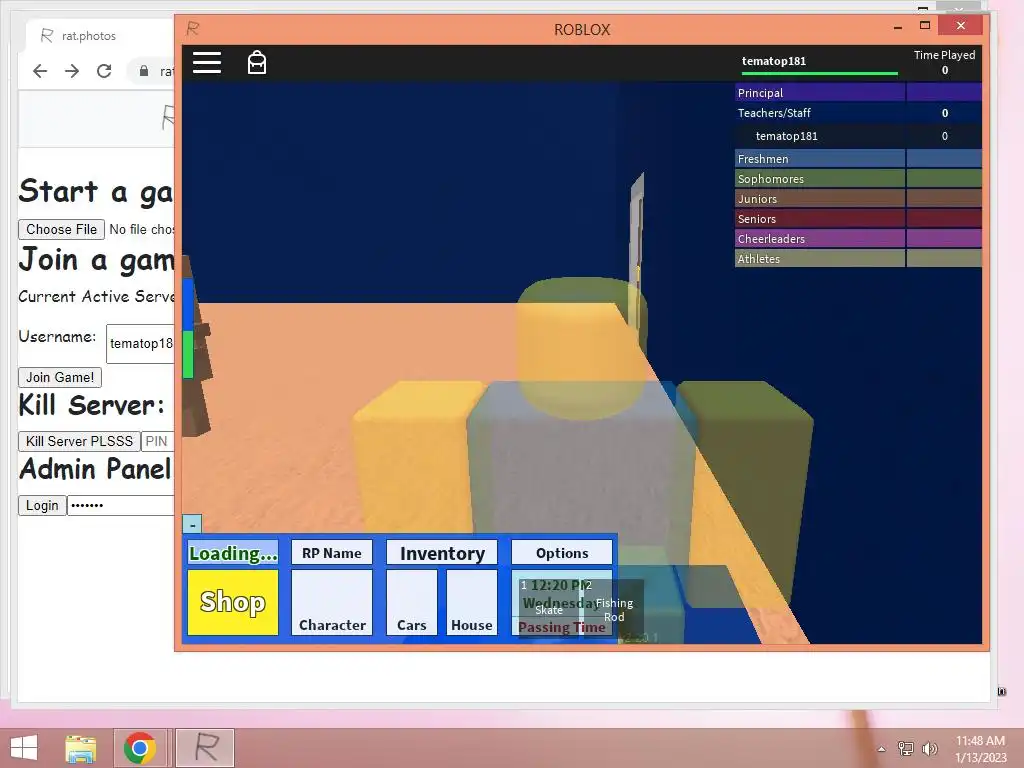Click the Kill Server PLSSS button

(x=79, y=441)
